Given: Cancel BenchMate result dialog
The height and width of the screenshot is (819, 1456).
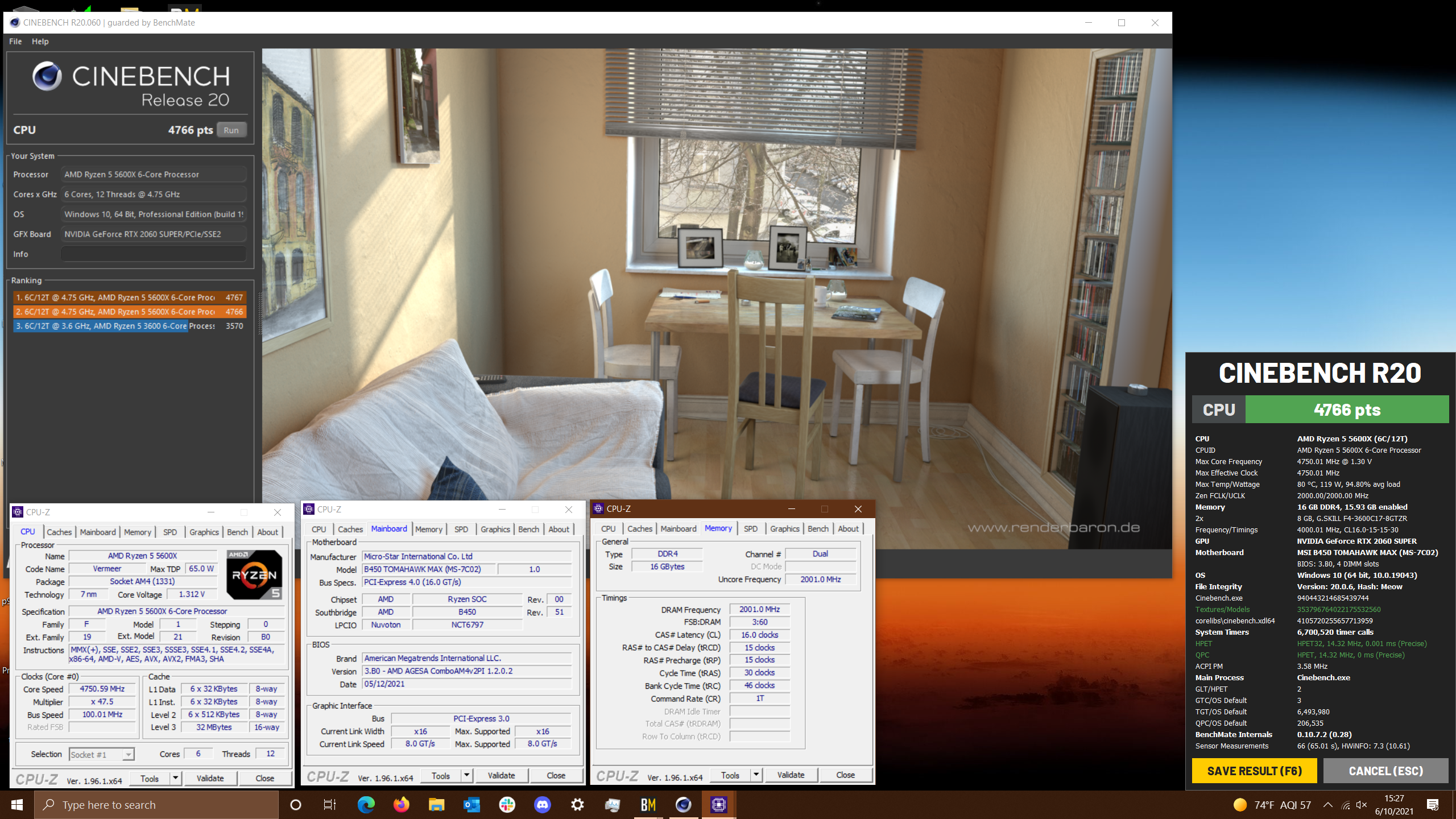Looking at the screenshot, I should pyautogui.click(x=1386, y=771).
